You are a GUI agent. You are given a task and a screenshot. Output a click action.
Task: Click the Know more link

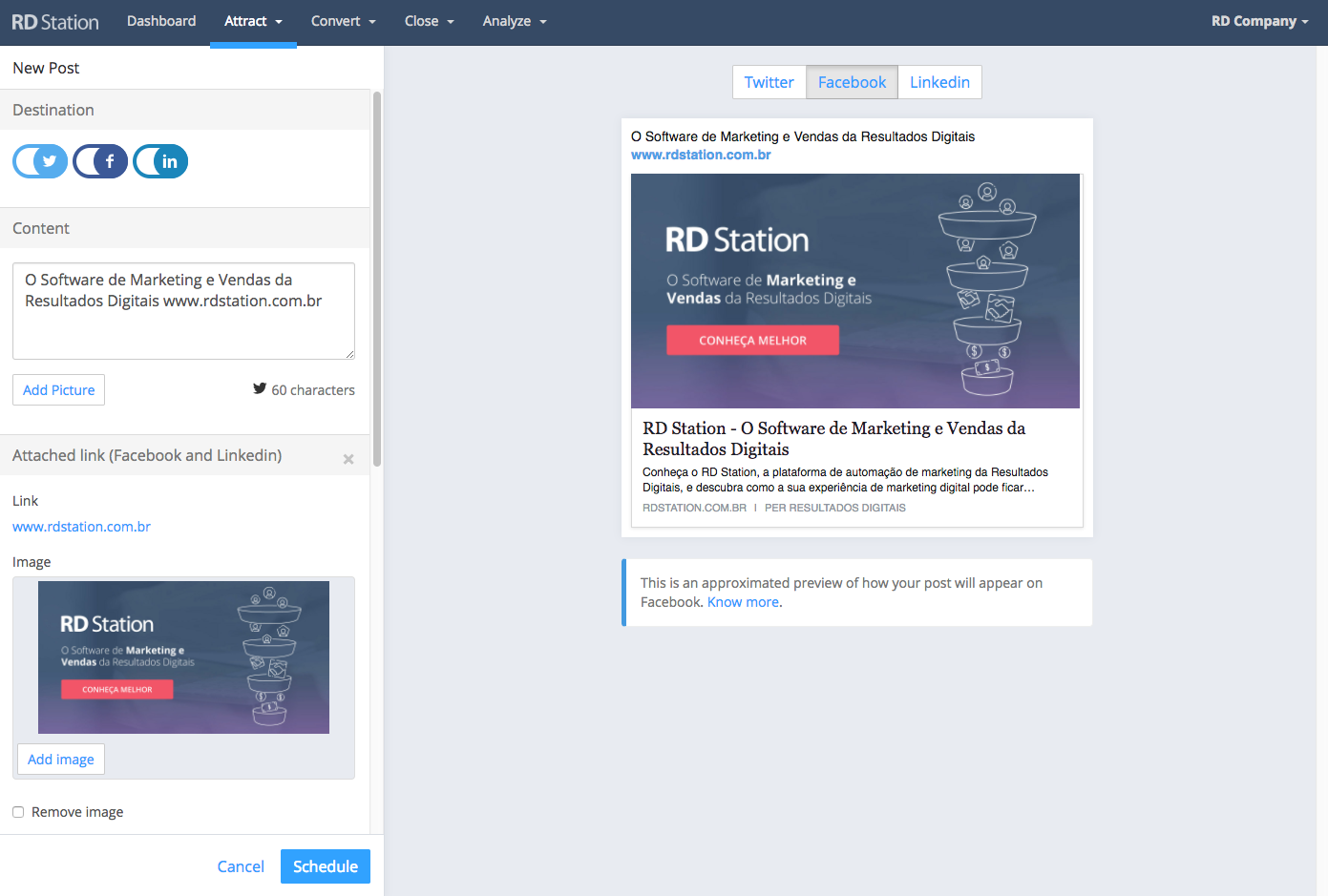[743, 602]
